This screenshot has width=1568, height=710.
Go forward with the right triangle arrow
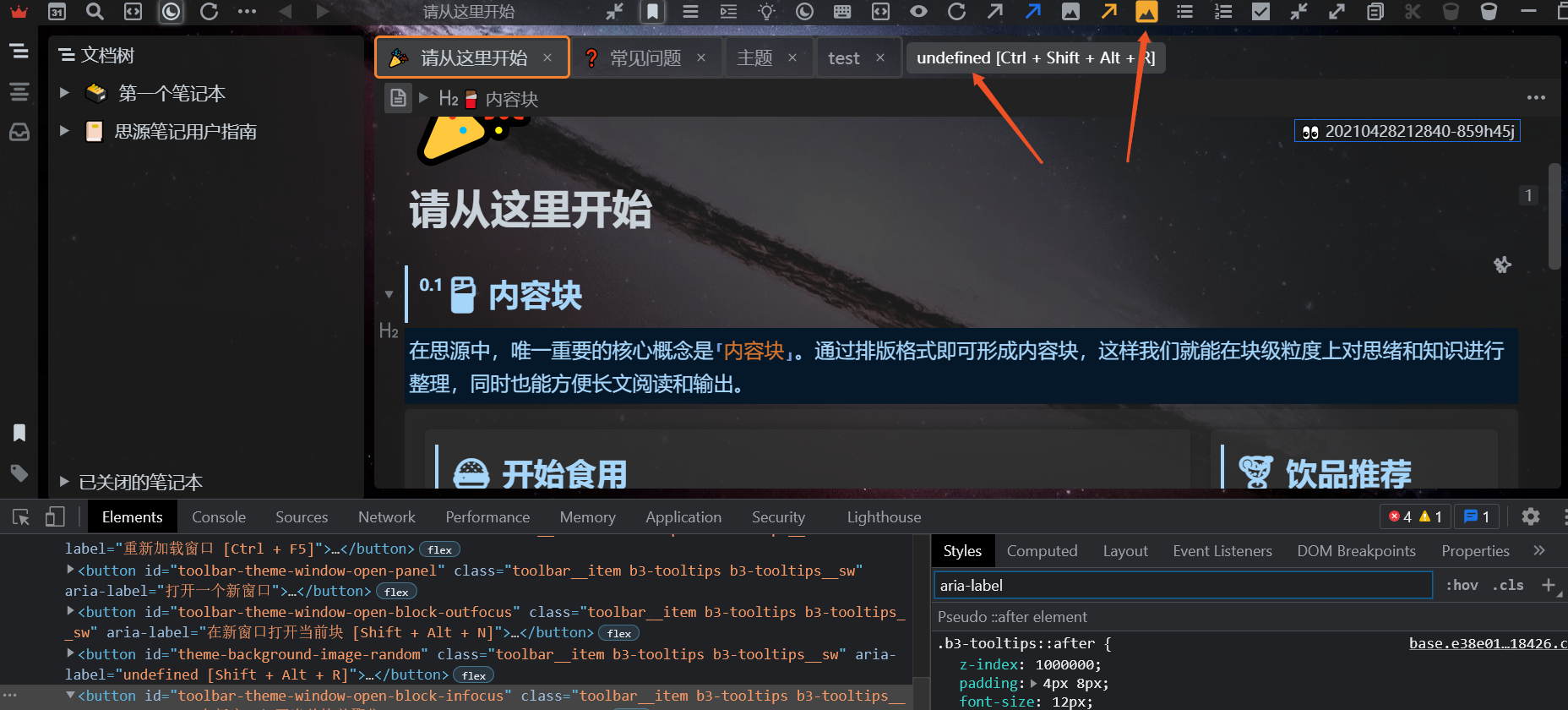coord(323,11)
